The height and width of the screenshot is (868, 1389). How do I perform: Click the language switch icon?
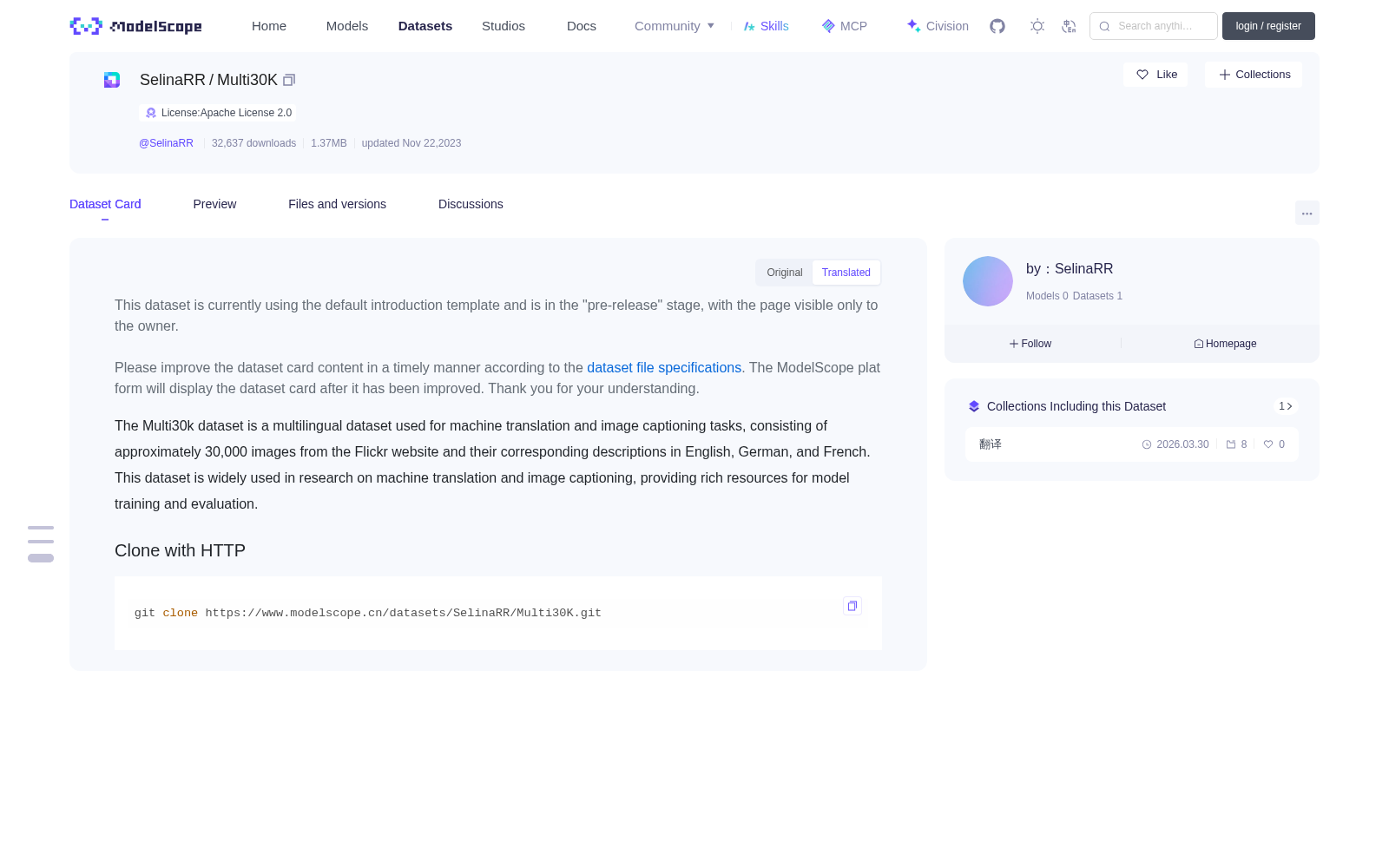(1069, 26)
